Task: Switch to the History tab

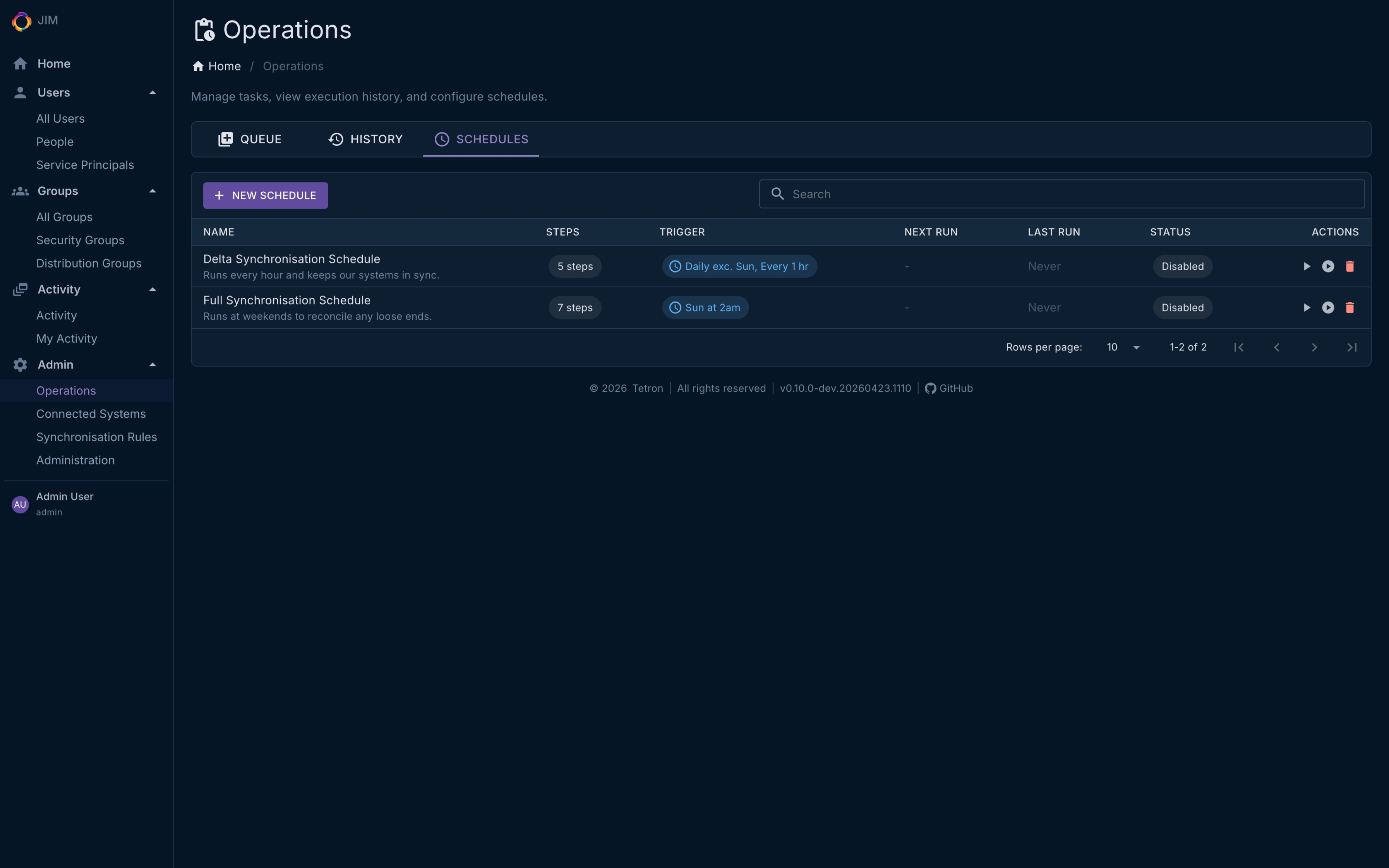Action: pos(365,139)
